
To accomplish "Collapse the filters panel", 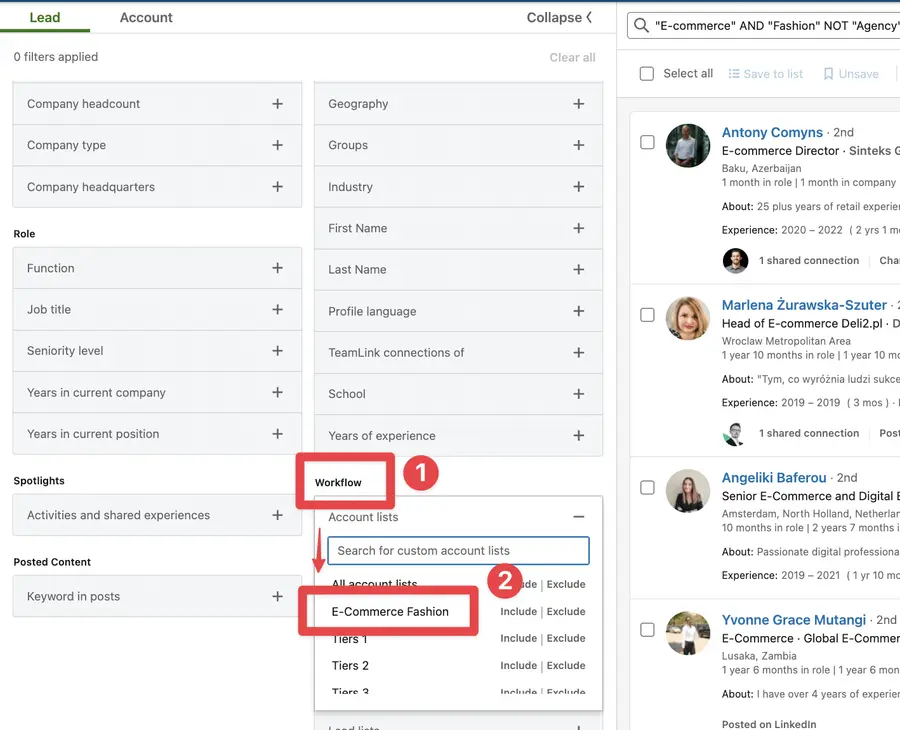I will (559, 18).
